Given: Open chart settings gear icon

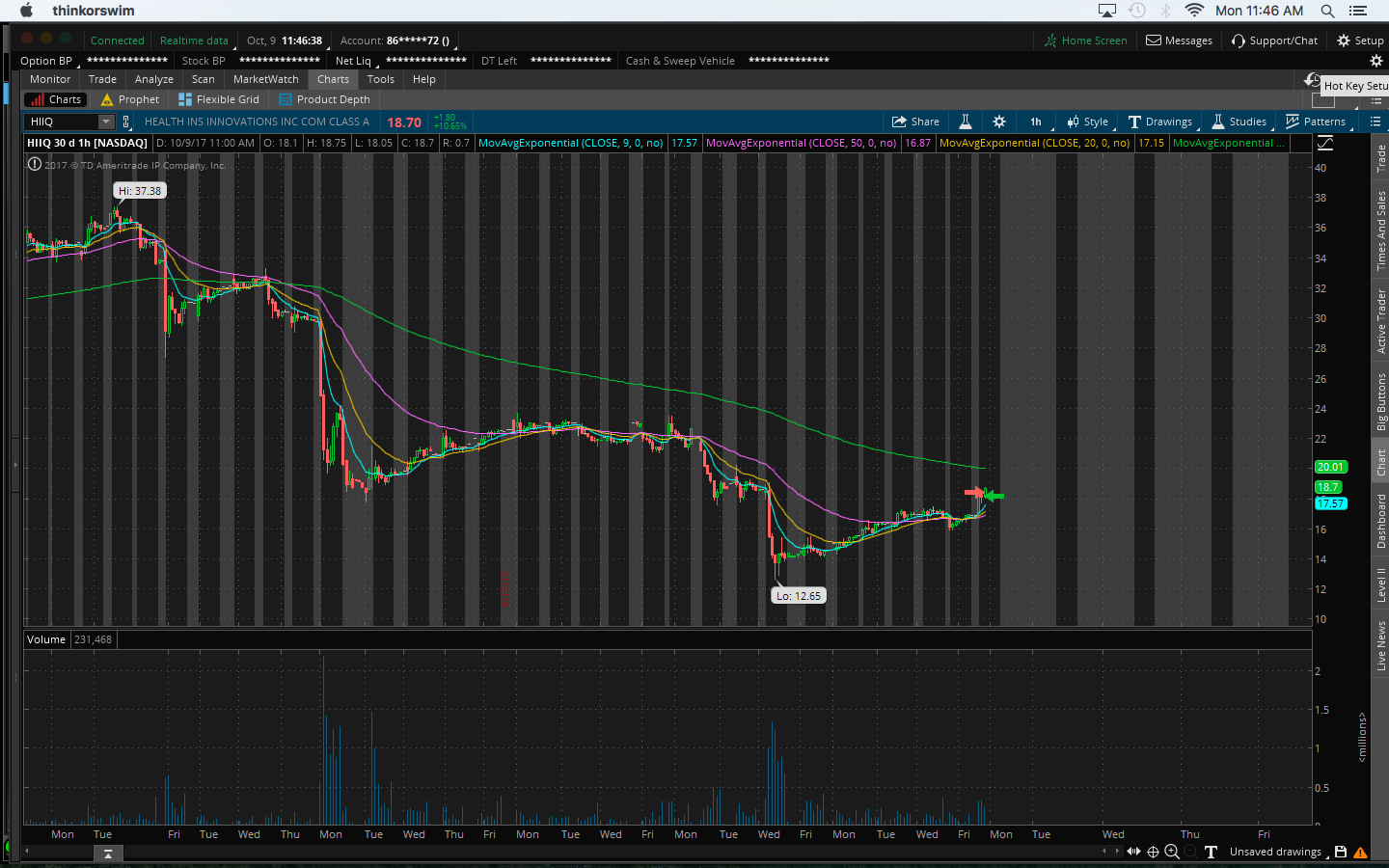Looking at the screenshot, I should click(x=999, y=122).
